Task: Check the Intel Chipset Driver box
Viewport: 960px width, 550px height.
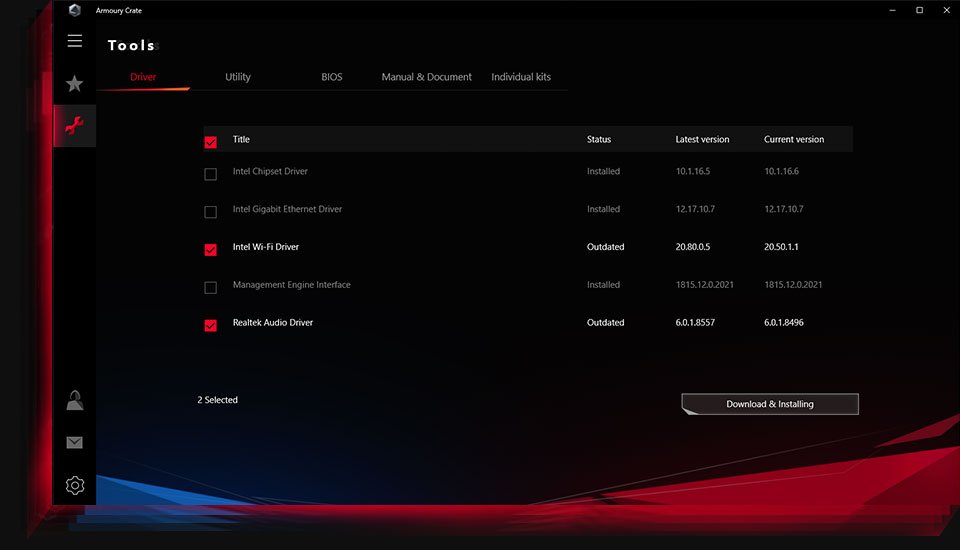Action: coord(210,174)
